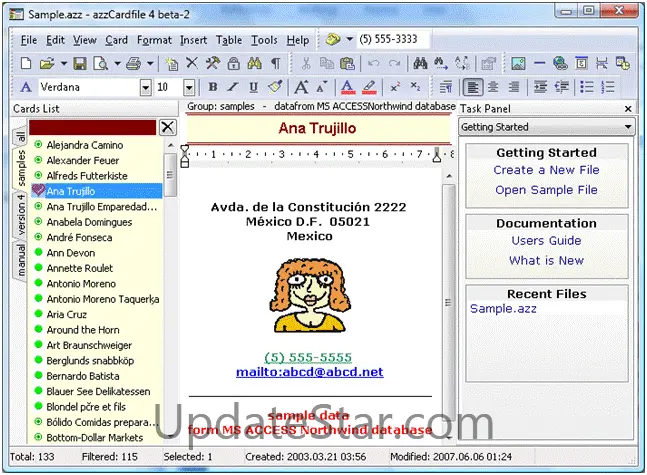This screenshot has height=475, width=647.
Task: Click the undo arrow icon
Action: (x=373, y=63)
